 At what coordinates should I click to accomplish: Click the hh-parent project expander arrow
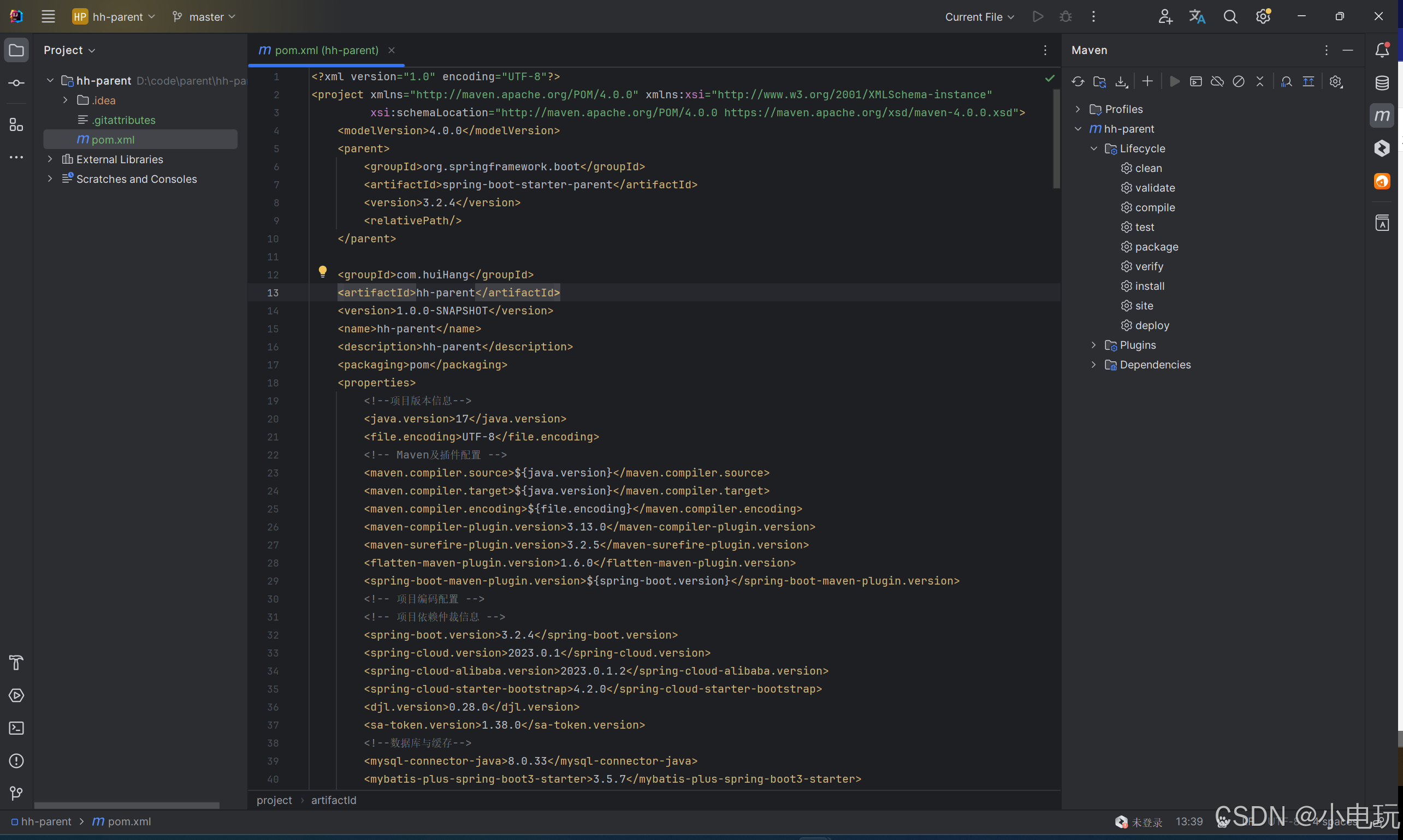coord(47,80)
